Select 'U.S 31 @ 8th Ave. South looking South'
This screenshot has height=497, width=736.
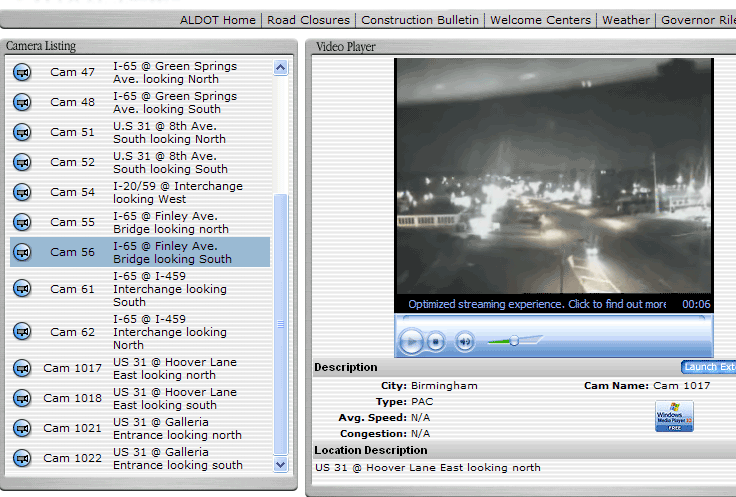click(x=170, y=162)
